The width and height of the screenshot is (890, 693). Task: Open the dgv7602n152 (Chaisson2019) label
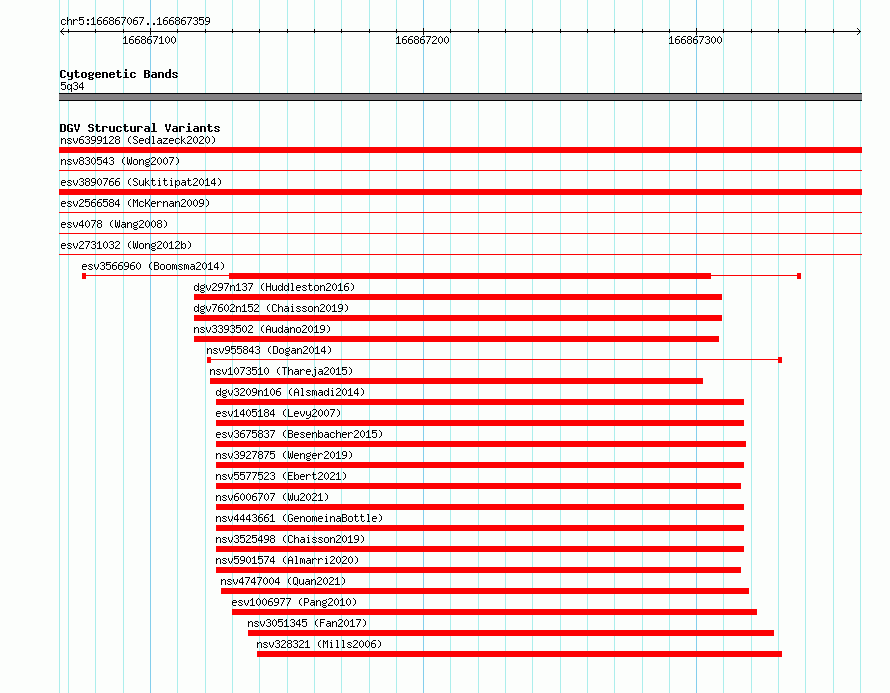click(x=271, y=308)
